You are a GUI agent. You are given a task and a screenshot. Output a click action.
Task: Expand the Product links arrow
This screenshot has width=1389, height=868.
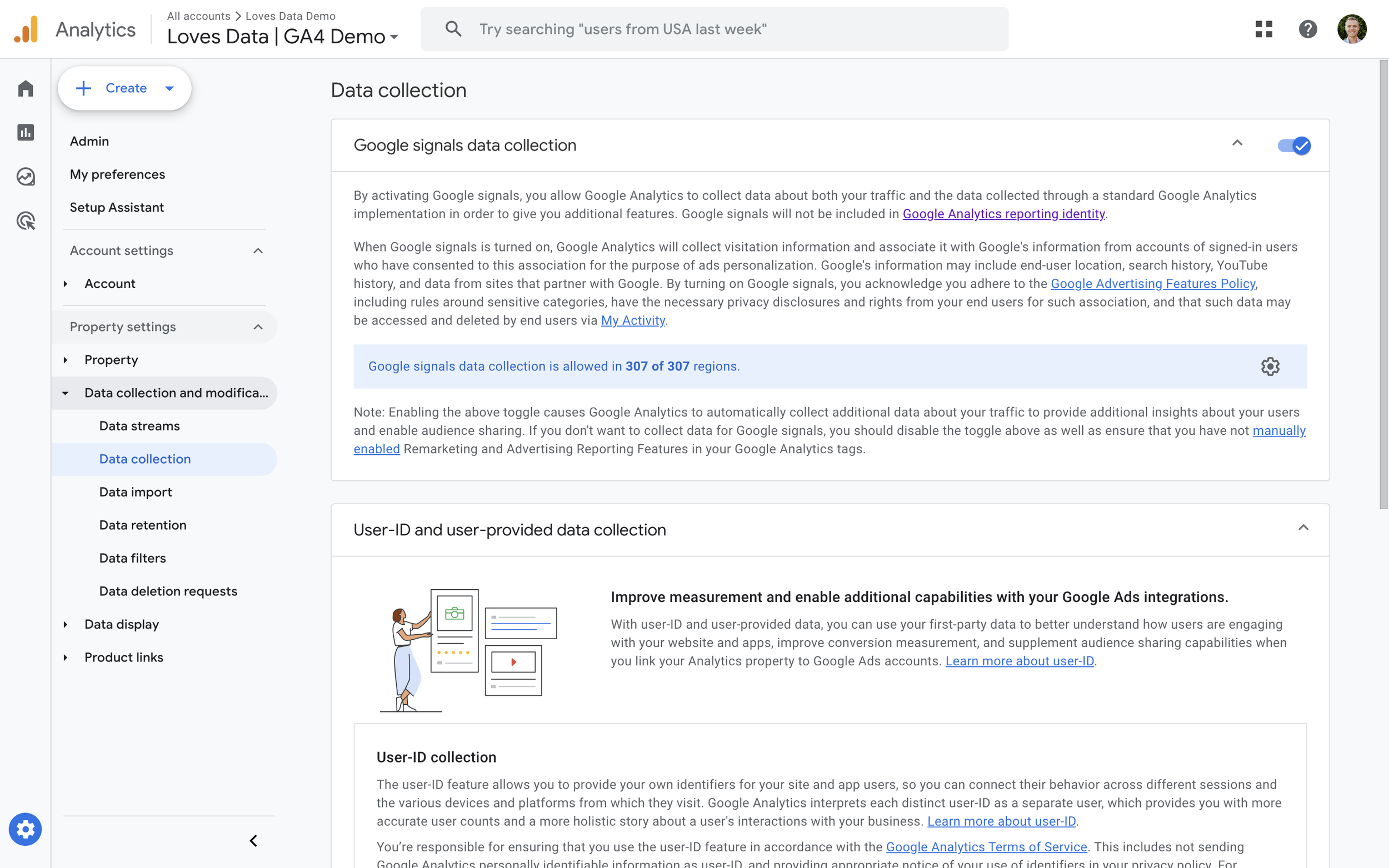point(66,658)
